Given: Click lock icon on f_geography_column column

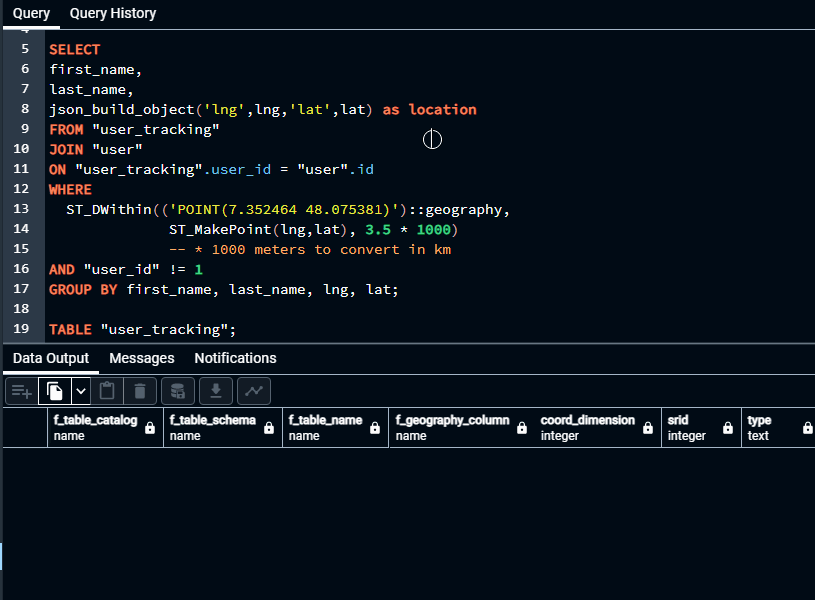Looking at the screenshot, I should click(522, 428).
